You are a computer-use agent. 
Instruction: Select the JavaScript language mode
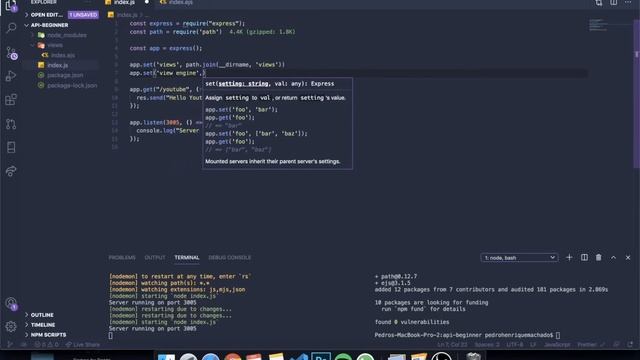coord(557,345)
